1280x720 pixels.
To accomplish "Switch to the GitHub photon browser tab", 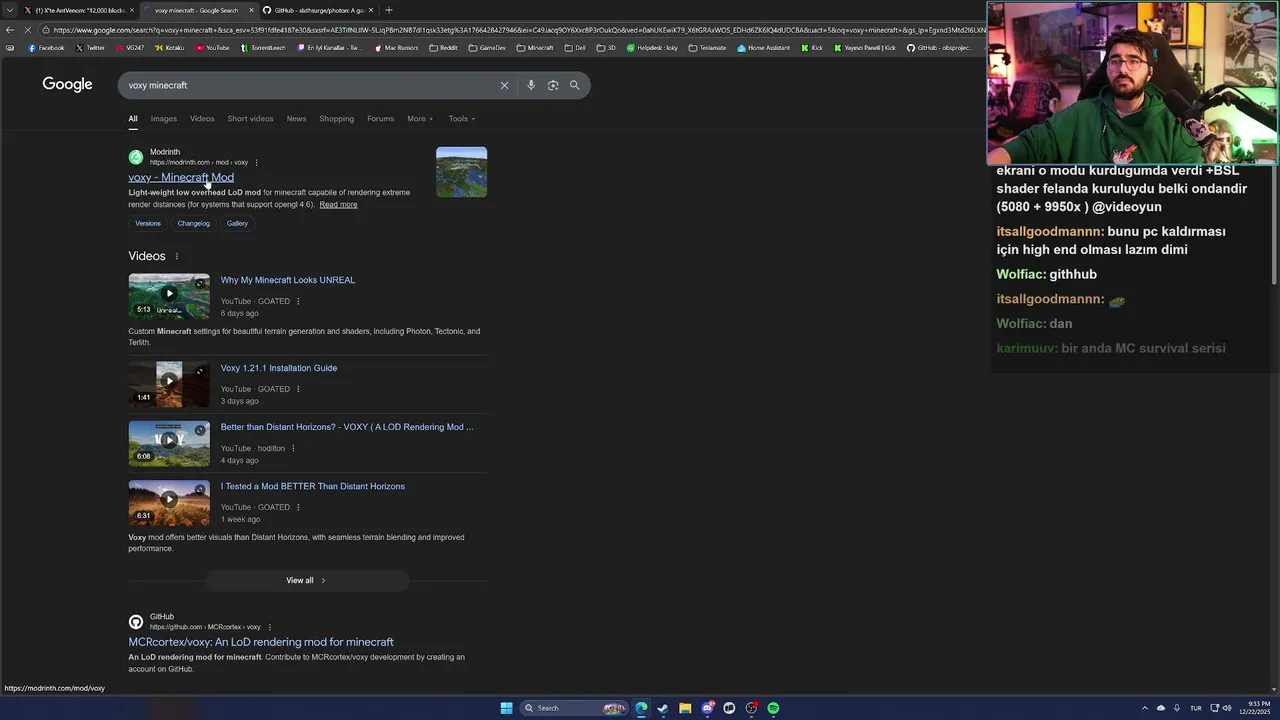I will (x=319, y=10).
